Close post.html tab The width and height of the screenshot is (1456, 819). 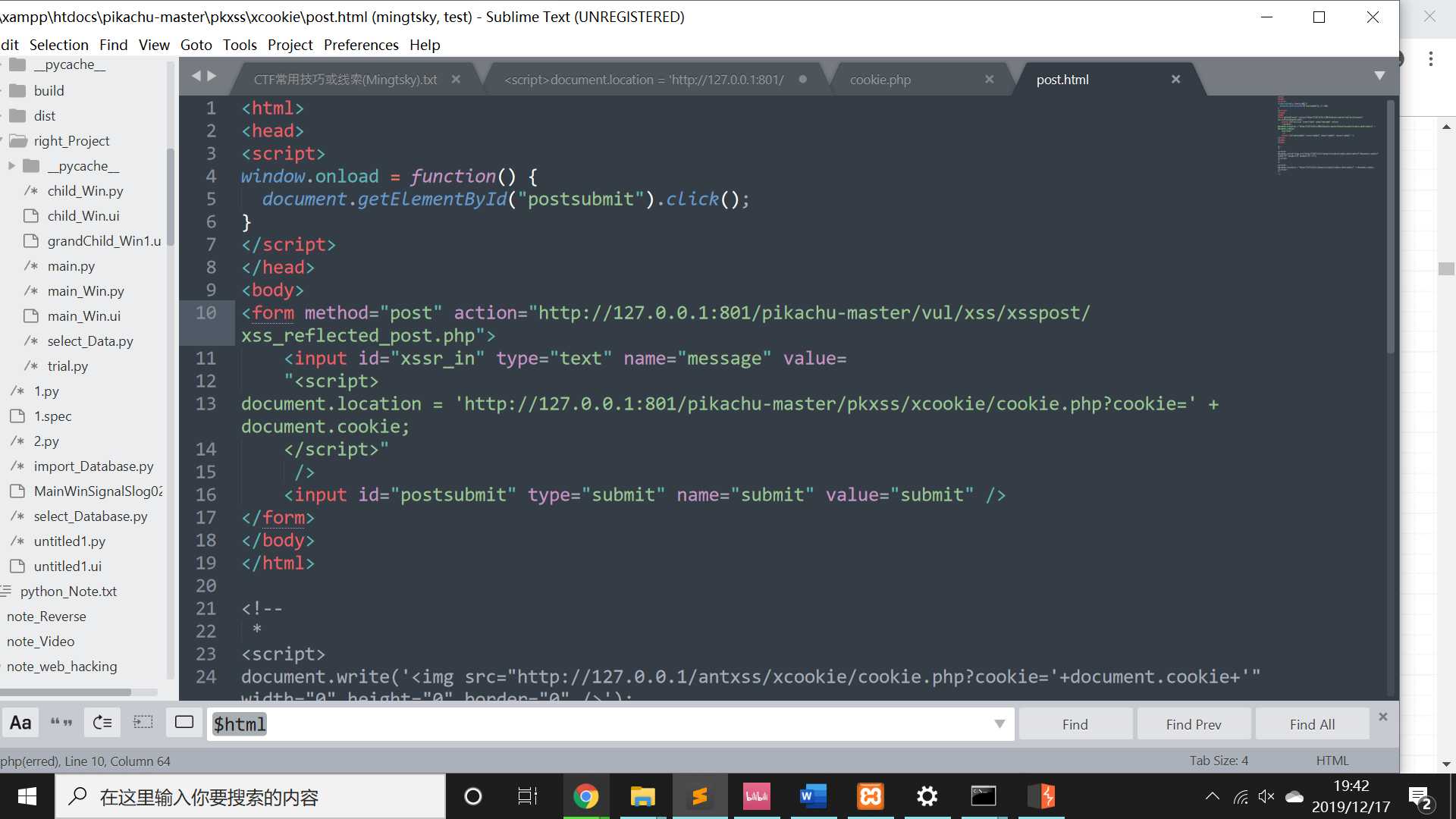pos(1175,79)
